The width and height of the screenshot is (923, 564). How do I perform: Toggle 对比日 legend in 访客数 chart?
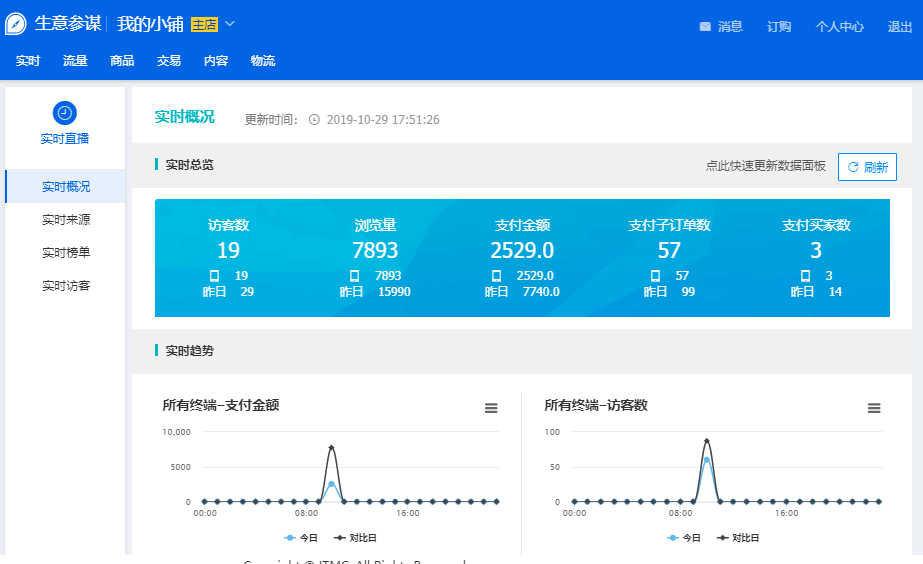[737, 537]
